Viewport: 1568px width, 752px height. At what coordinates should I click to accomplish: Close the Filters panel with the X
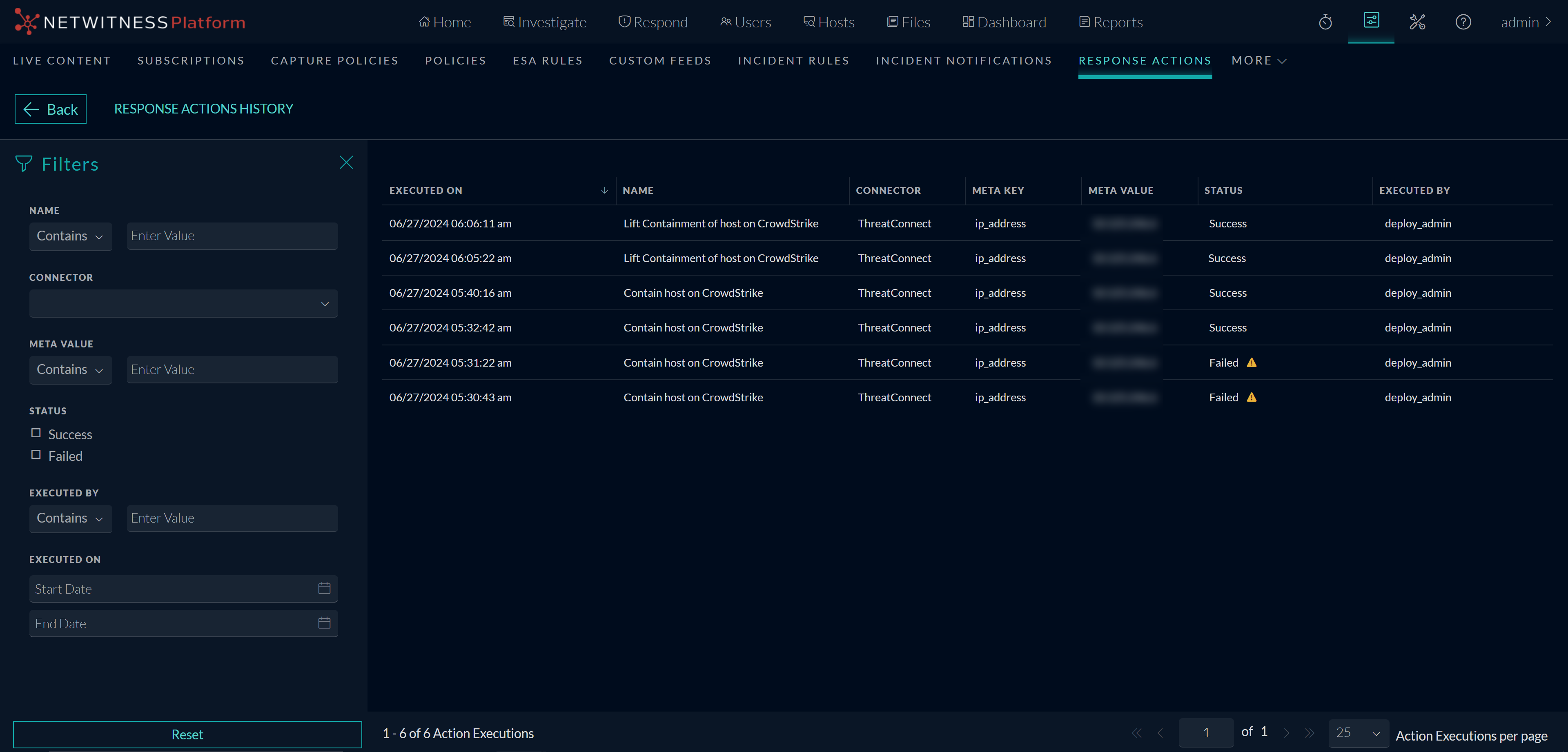click(346, 162)
